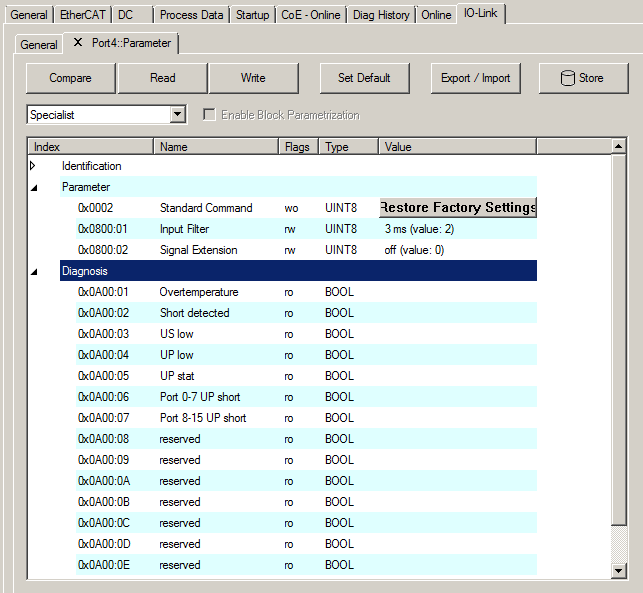Viewport: 643px width, 593px height.
Task: Collapse the Diagnosis tree node
Action: coord(34,271)
